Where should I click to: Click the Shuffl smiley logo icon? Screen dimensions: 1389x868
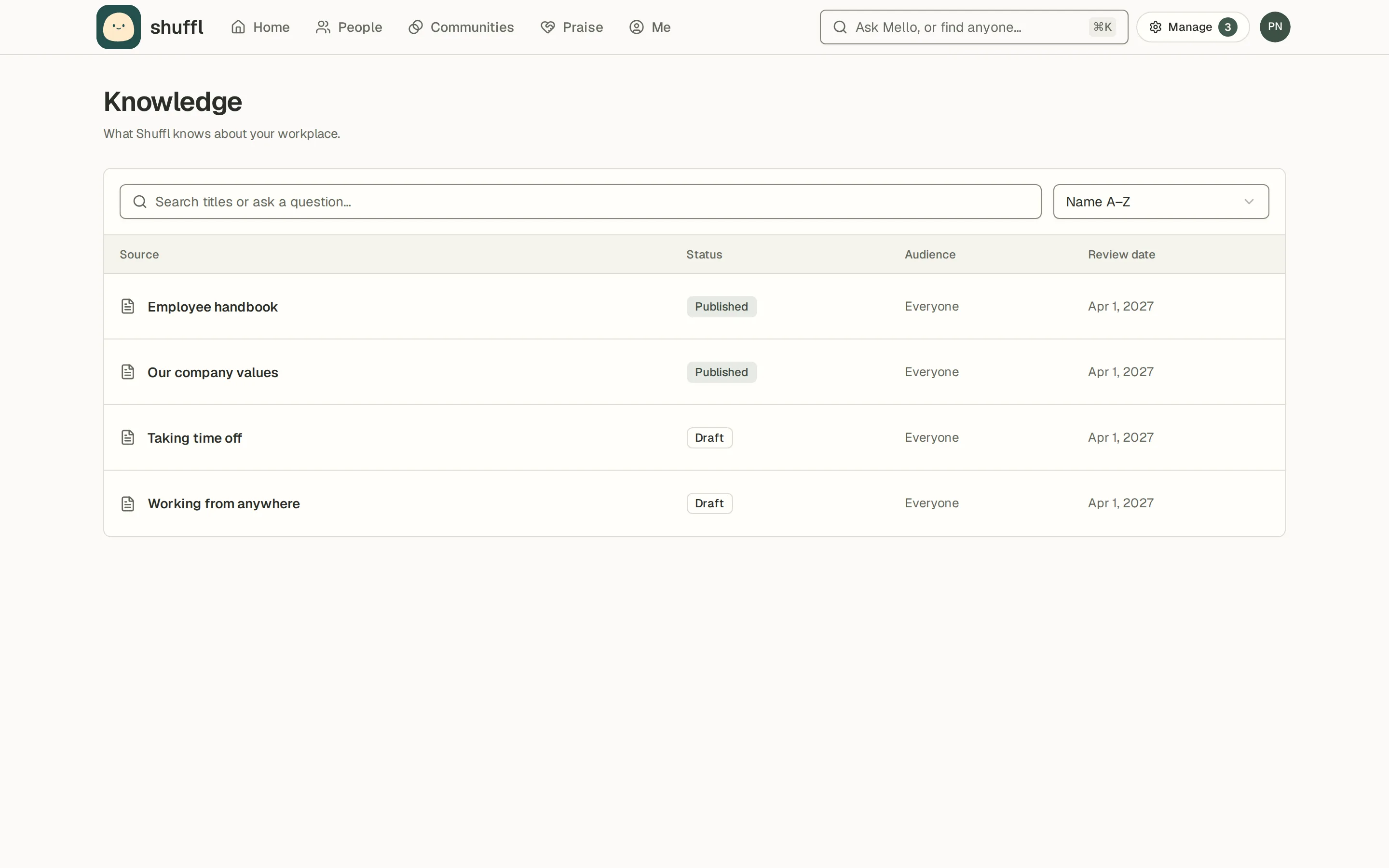[x=118, y=27]
